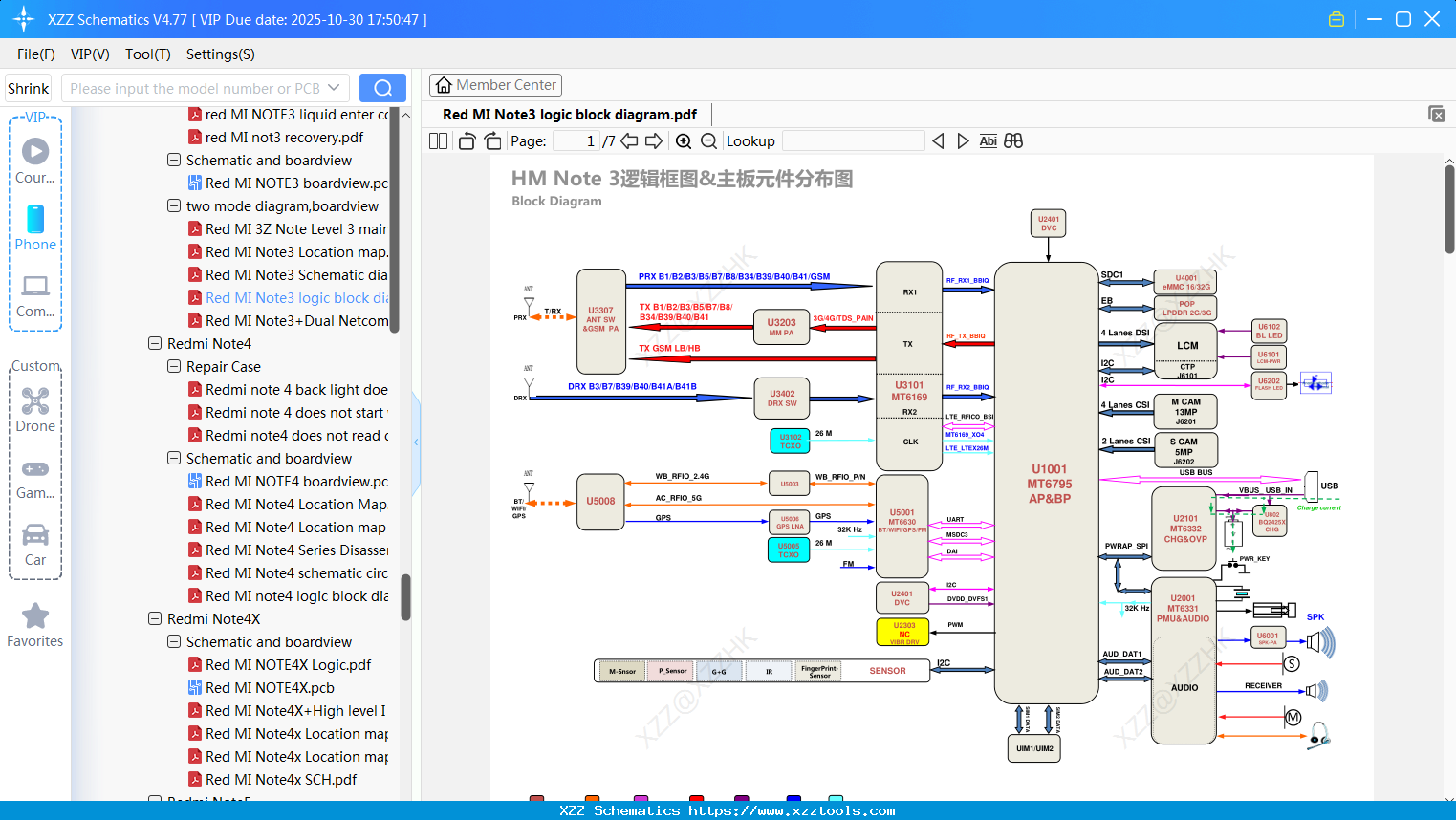Image resolution: width=1456 pixels, height=820 pixels.
Task: Open the Settings(S) menu
Action: tap(220, 54)
